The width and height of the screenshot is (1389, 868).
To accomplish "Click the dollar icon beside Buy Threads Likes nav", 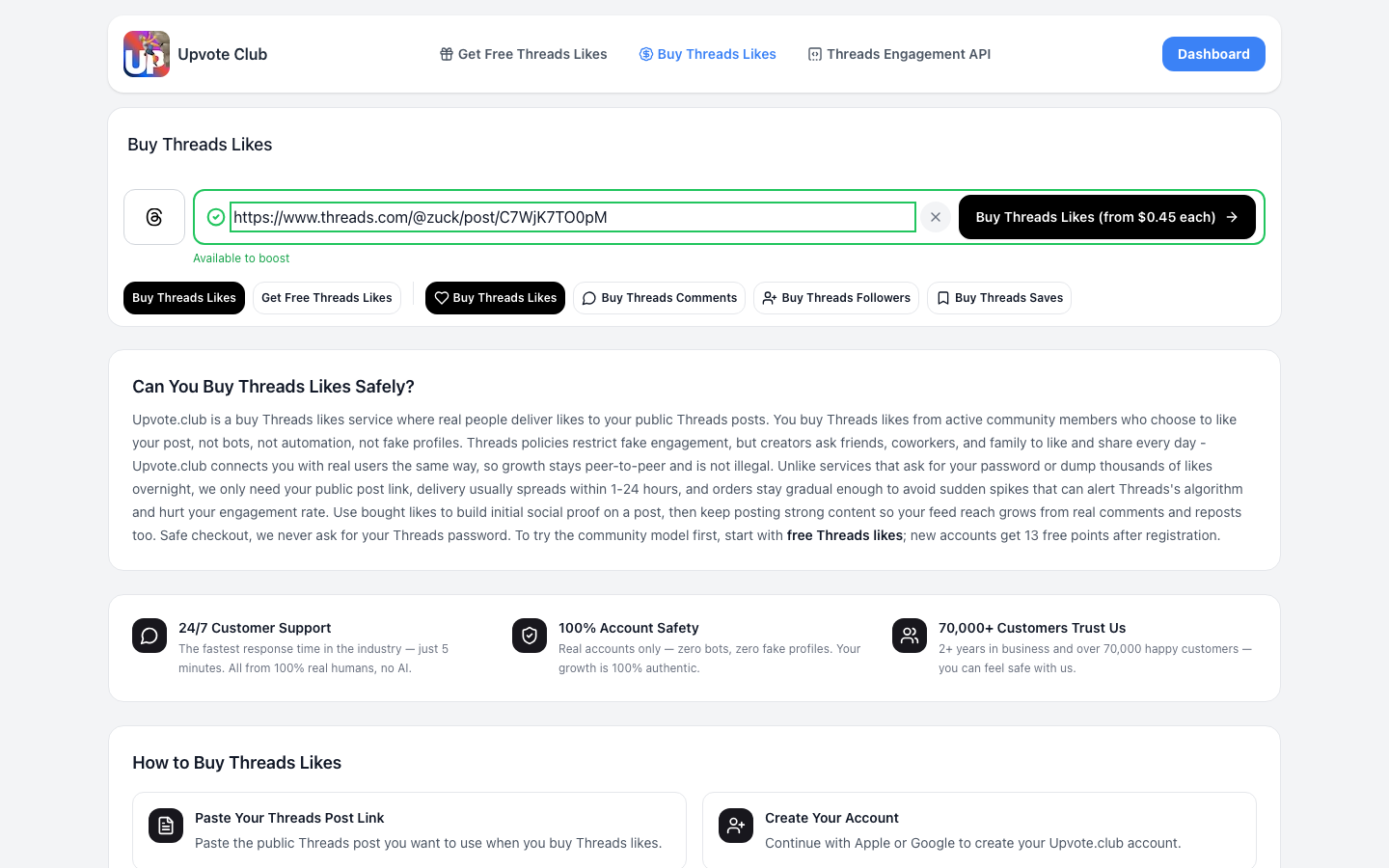I will (x=646, y=54).
